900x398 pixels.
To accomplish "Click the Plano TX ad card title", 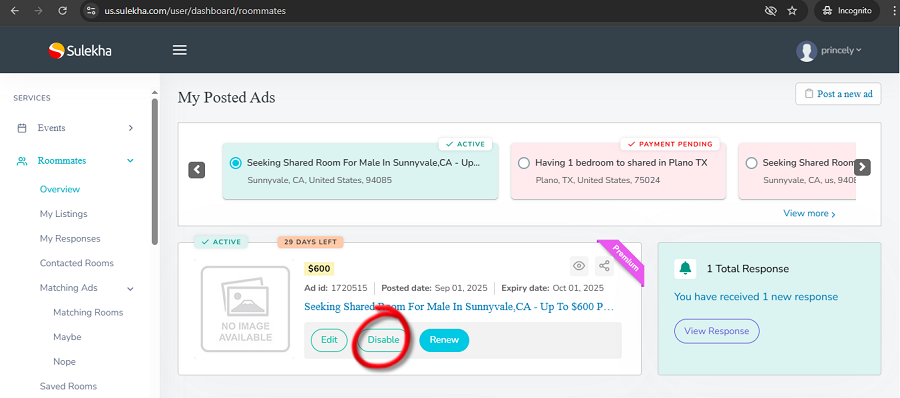I will pyautogui.click(x=621, y=163).
